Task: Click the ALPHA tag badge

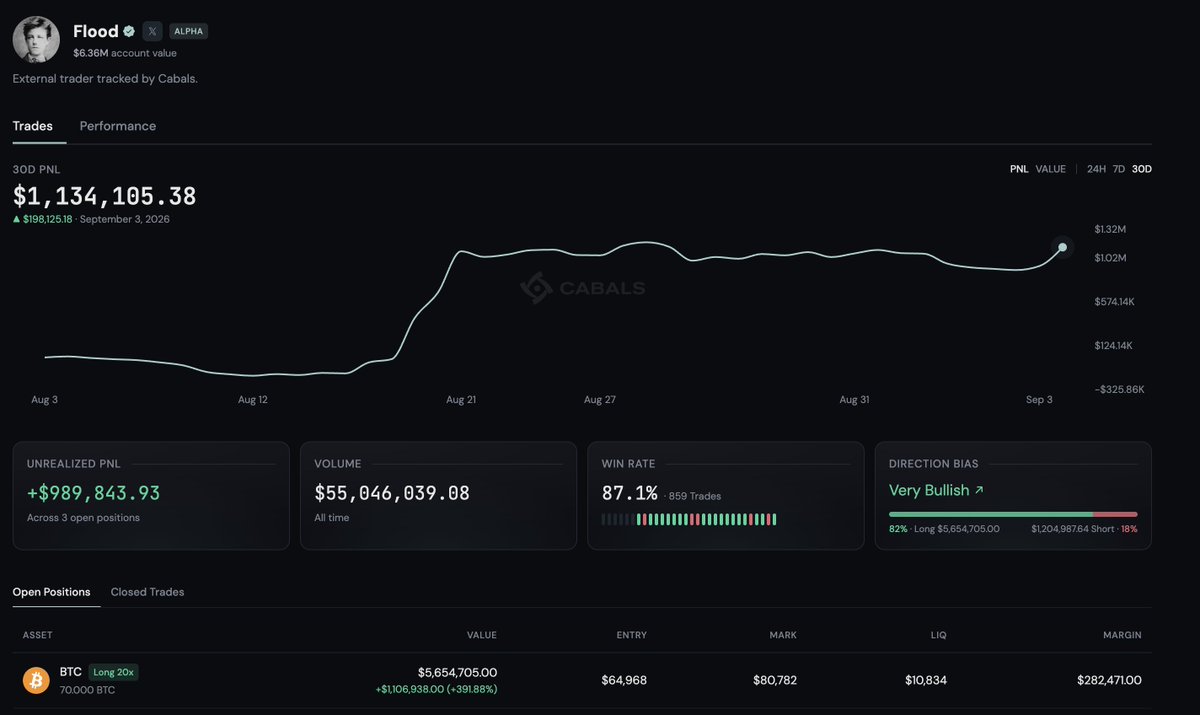Action: pyautogui.click(x=189, y=31)
